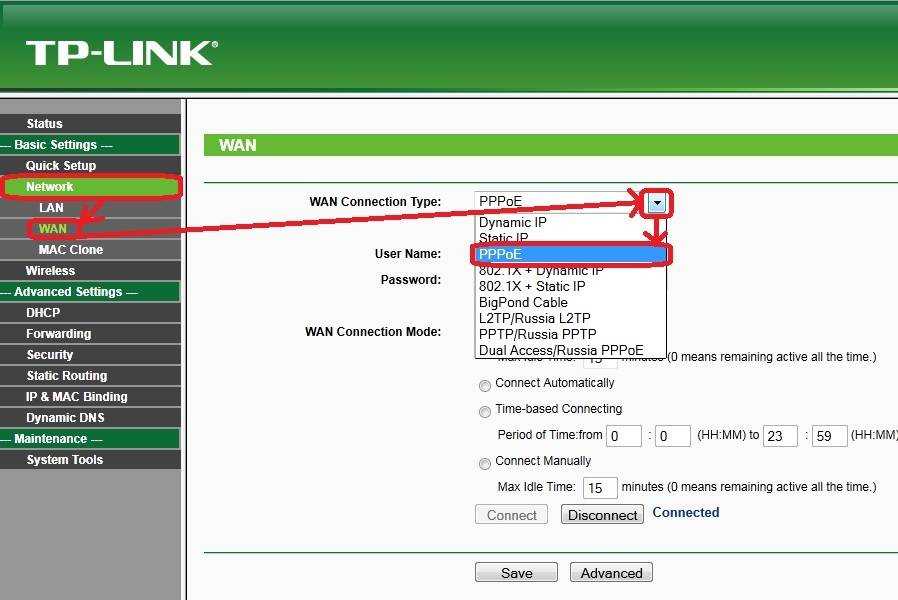Image resolution: width=898 pixels, height=600 pixels.
Task: Open the MAC Clone page
Action: (70, 250)
